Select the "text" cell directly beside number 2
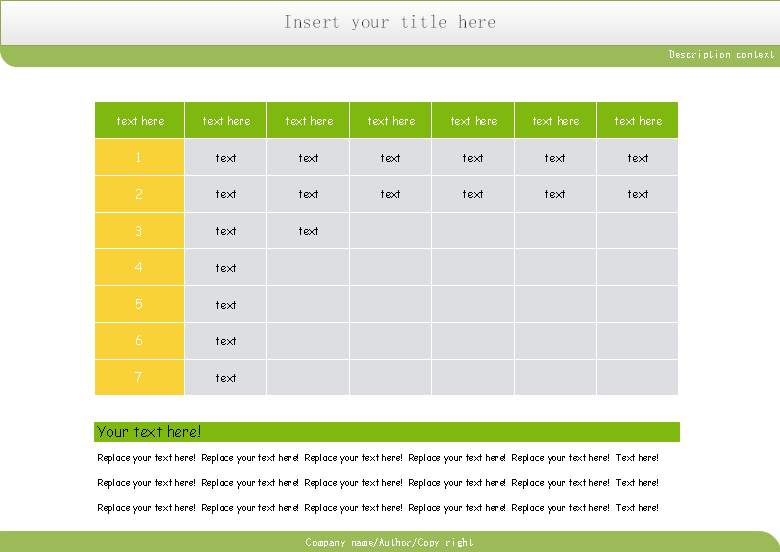 click(225, 194)
